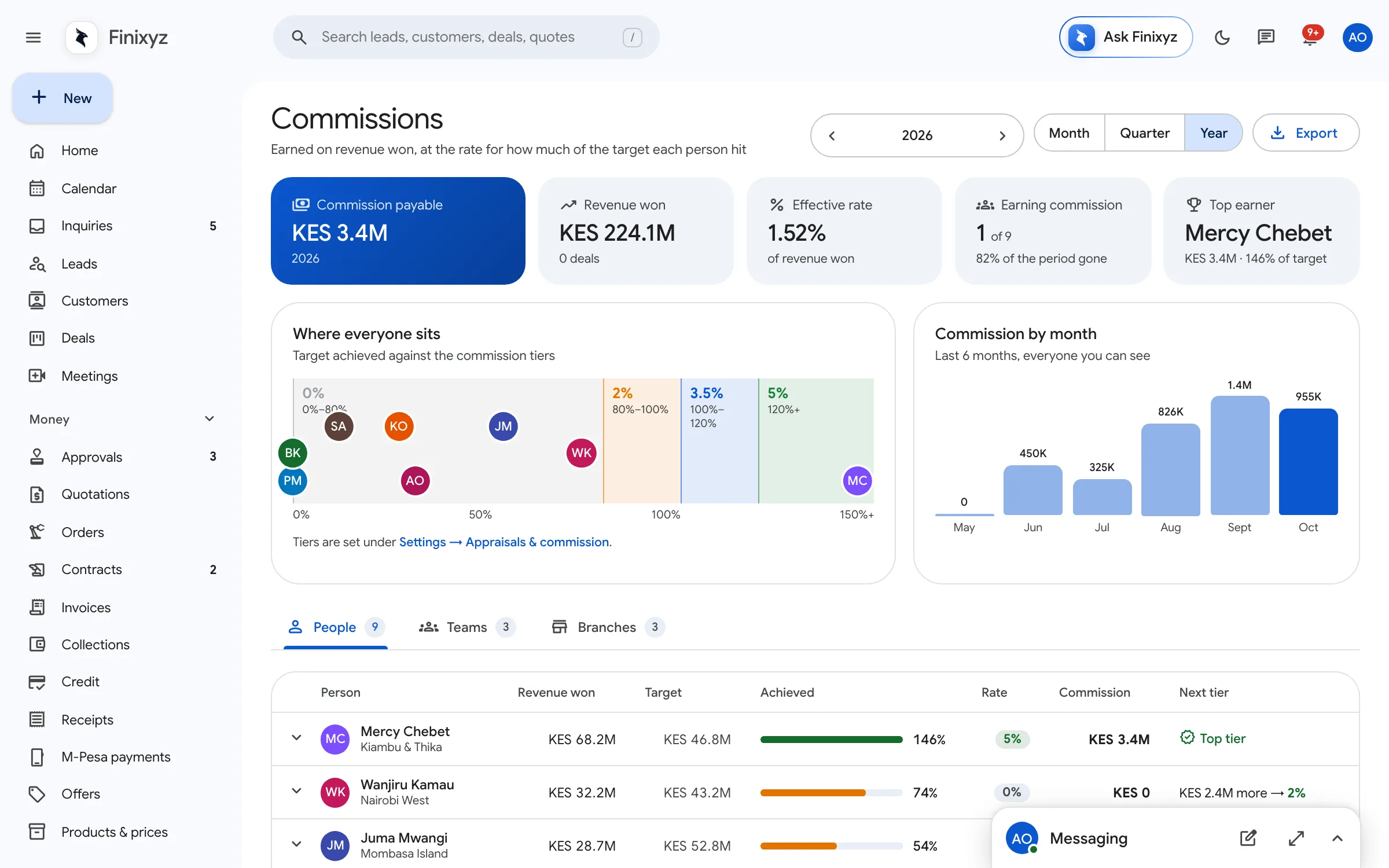
Task: Expand Juma Mwangi's row details
Action: [x=296, y=844]
